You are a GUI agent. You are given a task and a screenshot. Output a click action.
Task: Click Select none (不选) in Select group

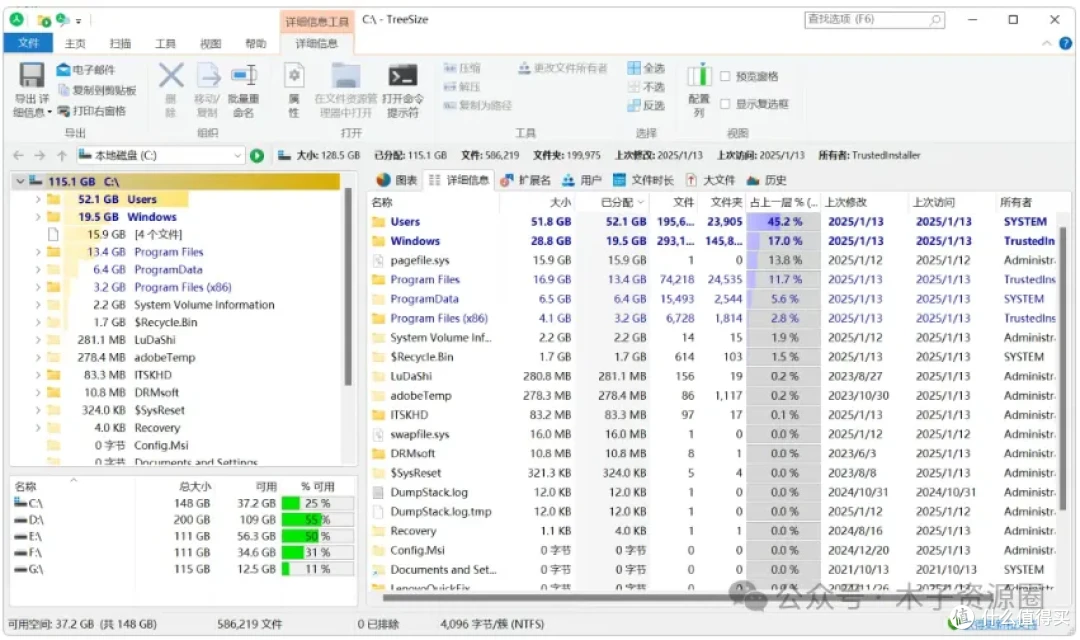tap(646, 87)
